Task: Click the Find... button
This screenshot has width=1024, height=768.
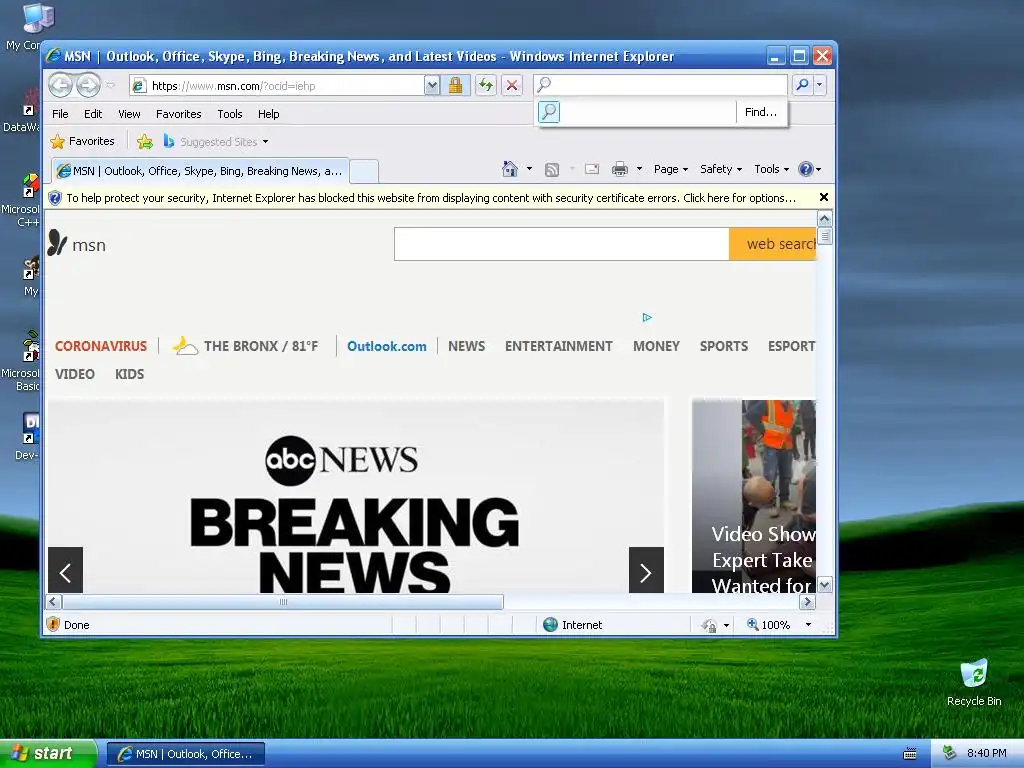Action: [x=761, y=112]
